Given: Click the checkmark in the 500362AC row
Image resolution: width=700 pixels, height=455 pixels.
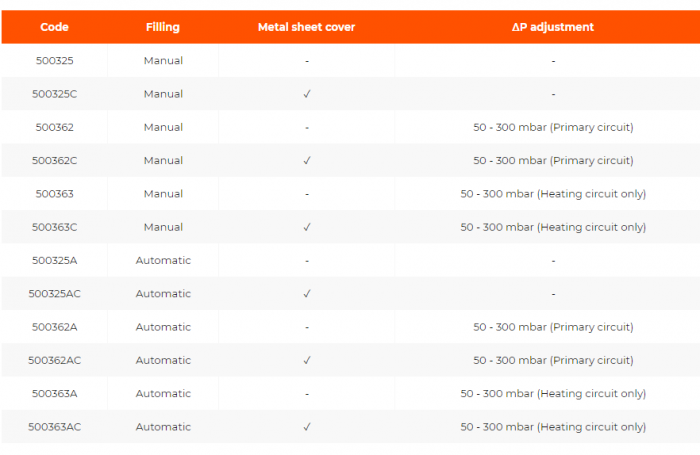Looking at the screenshot, I should [x=307, y=360].
